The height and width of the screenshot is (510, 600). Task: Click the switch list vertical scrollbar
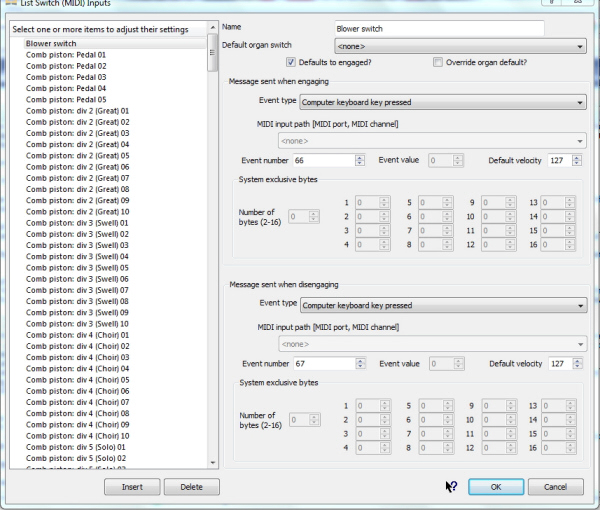[x=212, y=250]
